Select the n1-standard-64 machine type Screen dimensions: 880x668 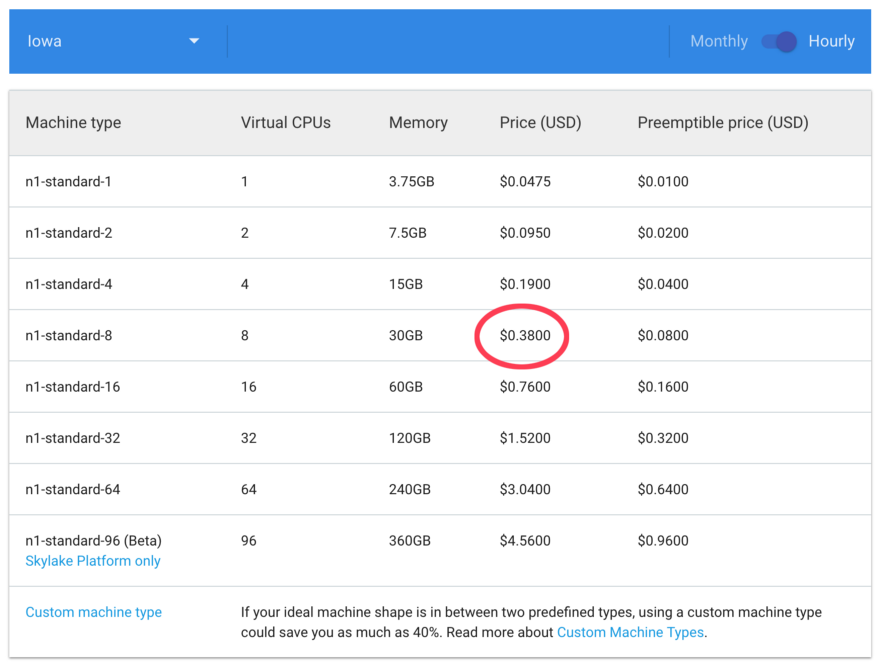(x=73, y=489)
